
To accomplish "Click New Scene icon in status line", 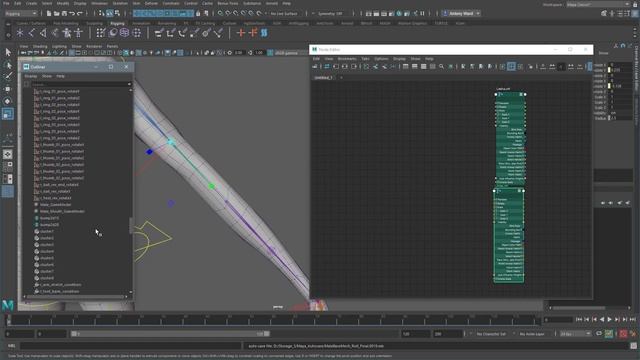I will 49,13.
